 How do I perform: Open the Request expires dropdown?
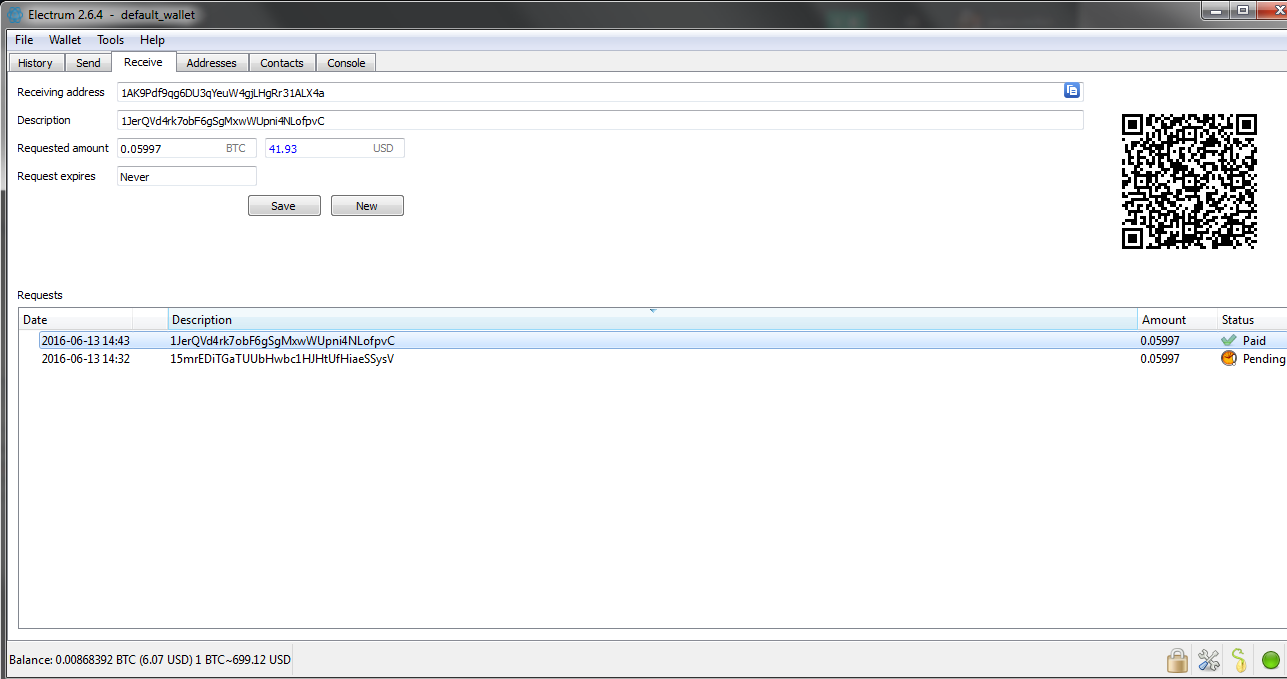187,176
